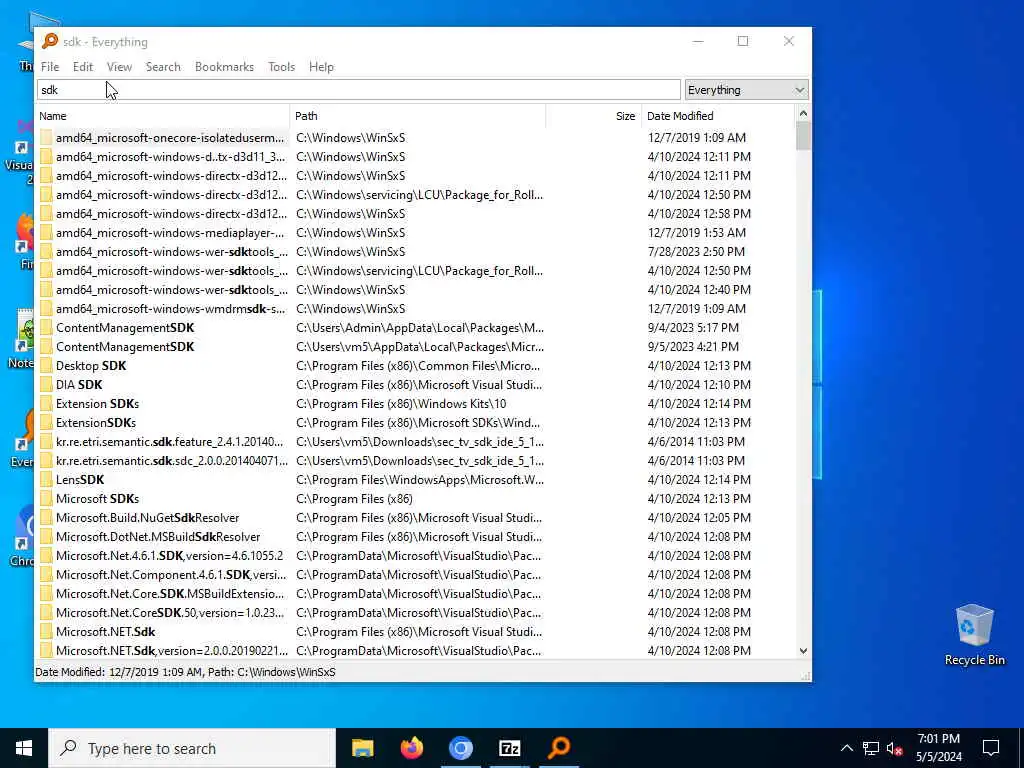Select Microsoft.NET.Sdk folder name
Viewport: 1024px width, 768px height.
(x=105, y=632)
